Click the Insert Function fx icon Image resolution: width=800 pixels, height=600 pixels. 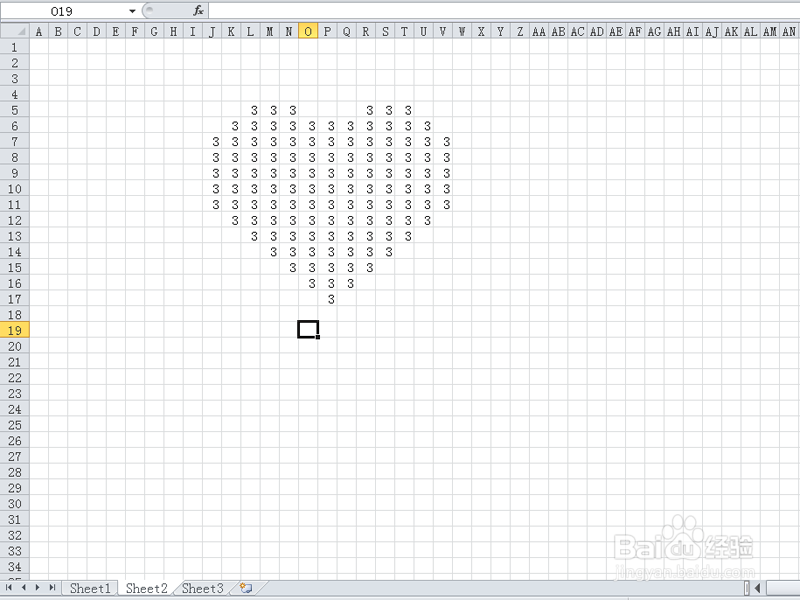[x=198, y=11]
